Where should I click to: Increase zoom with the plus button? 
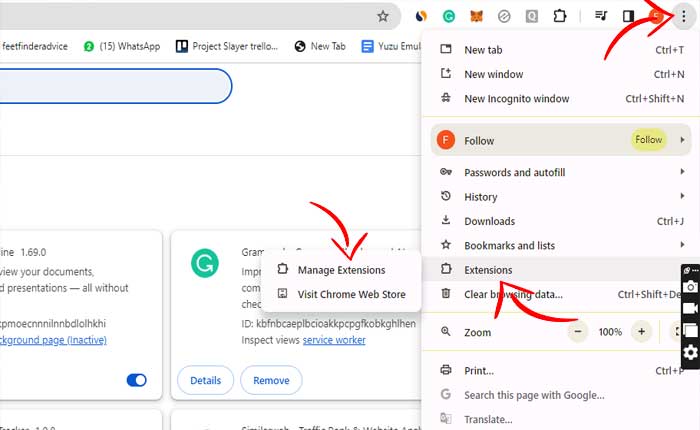click(642, 332)
